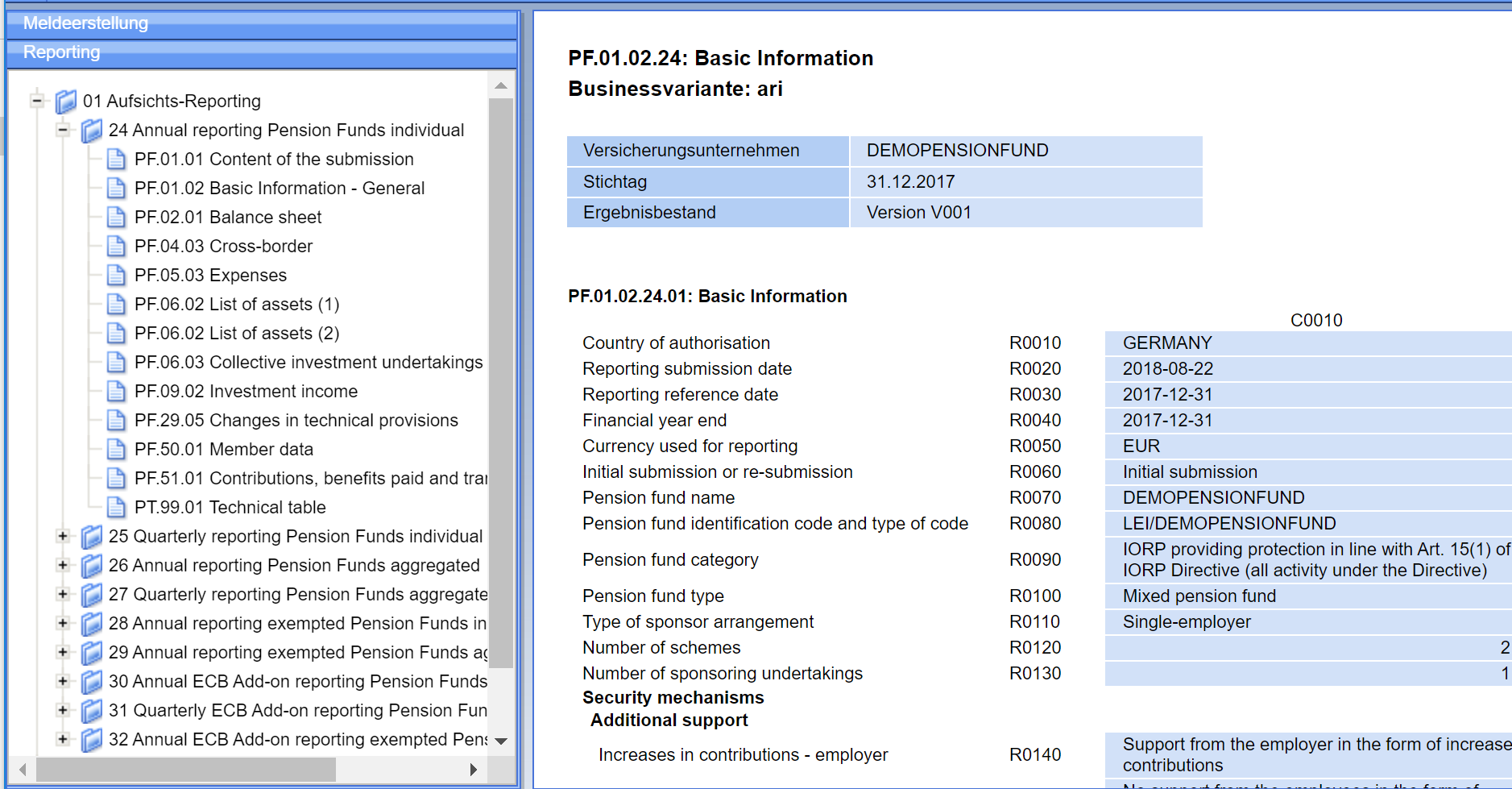Collapse the 01 Aufsichts-Reporting tree node
The image size is (1512, 789).
pyautogui.click(x=37, y=101)
